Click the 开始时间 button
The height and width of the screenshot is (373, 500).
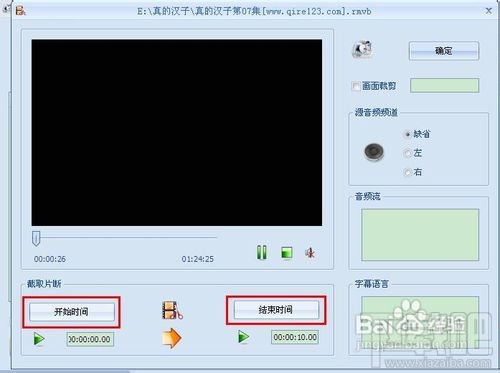72,312
